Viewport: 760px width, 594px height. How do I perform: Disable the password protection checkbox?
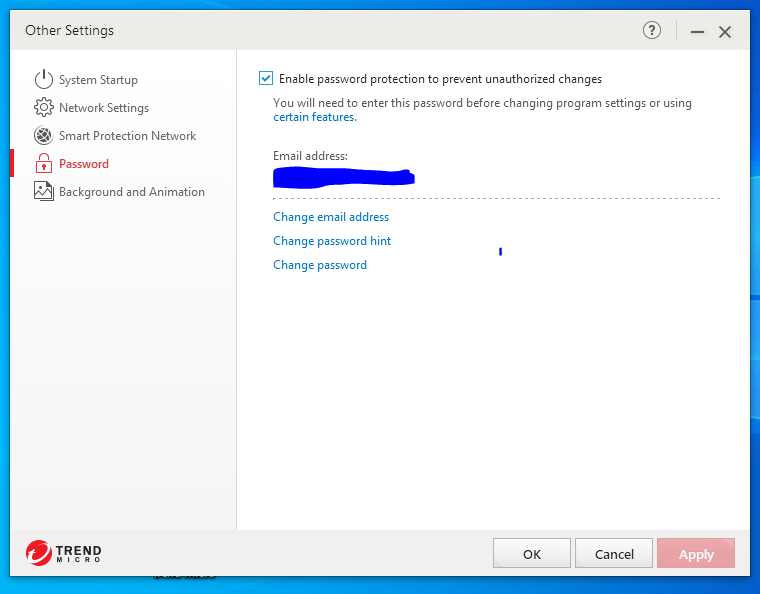[266, 78]
